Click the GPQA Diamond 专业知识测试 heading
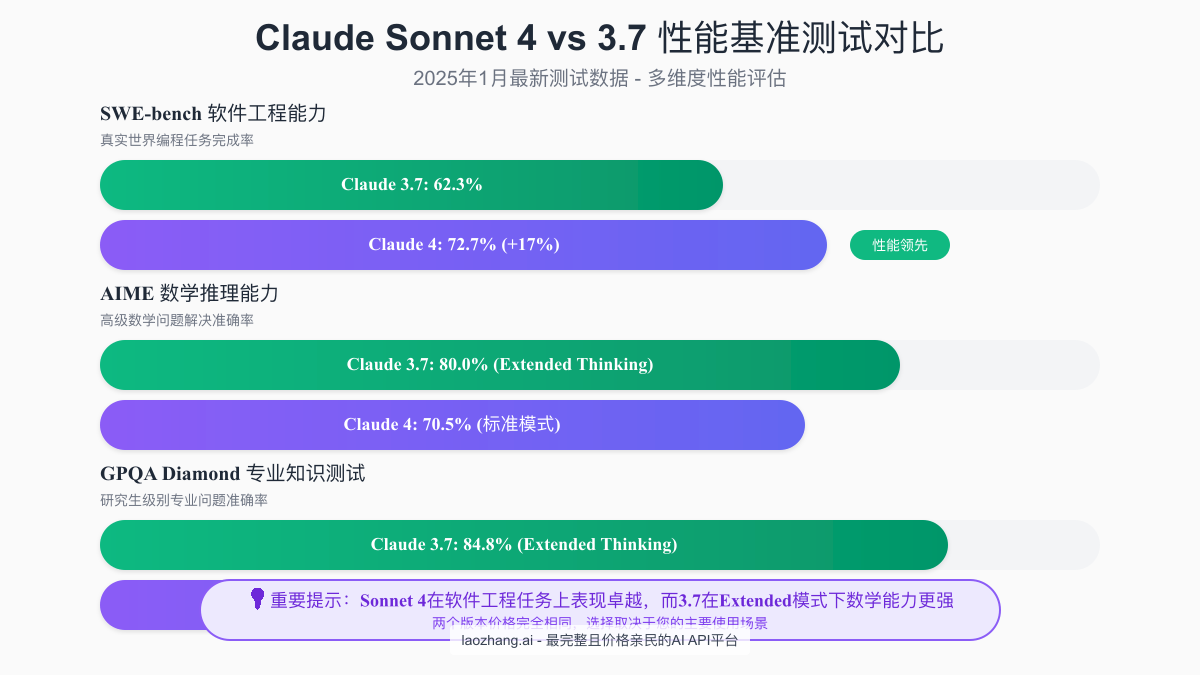 (232, 474)
